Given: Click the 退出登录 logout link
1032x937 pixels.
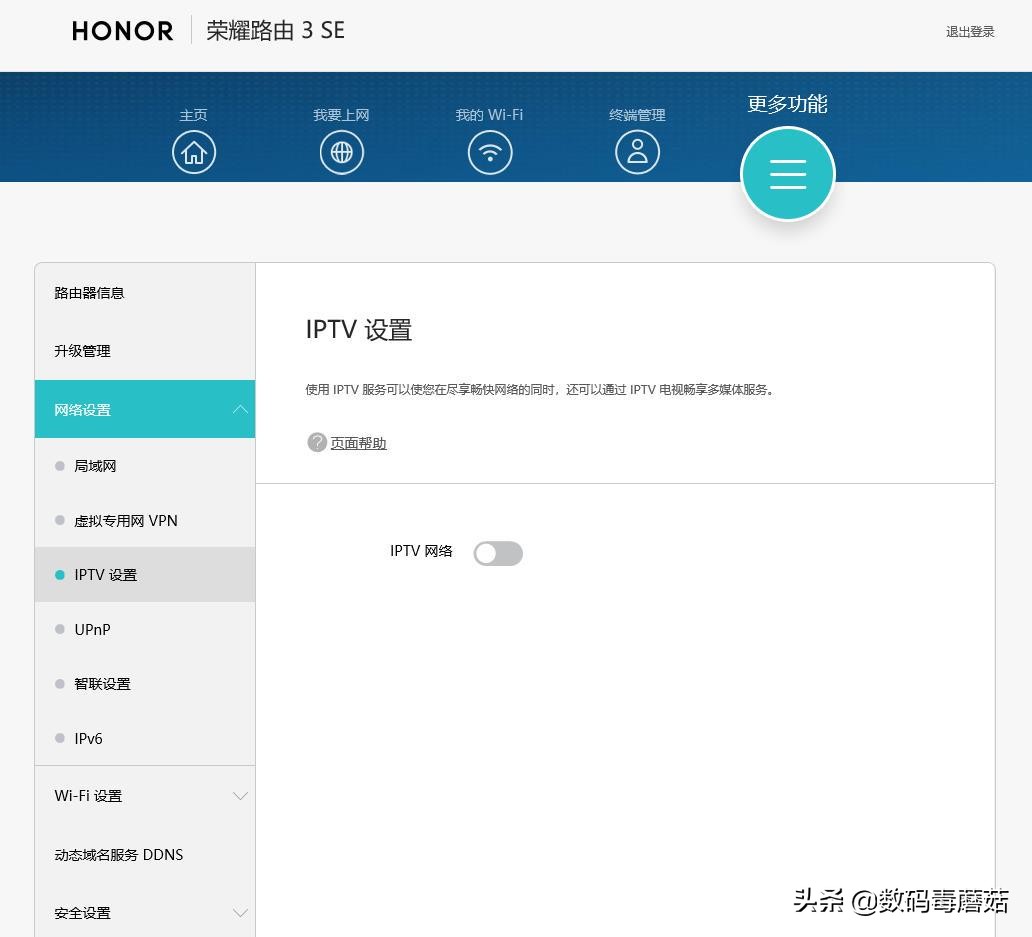Looking at the screenshot, I should (970, 31).
